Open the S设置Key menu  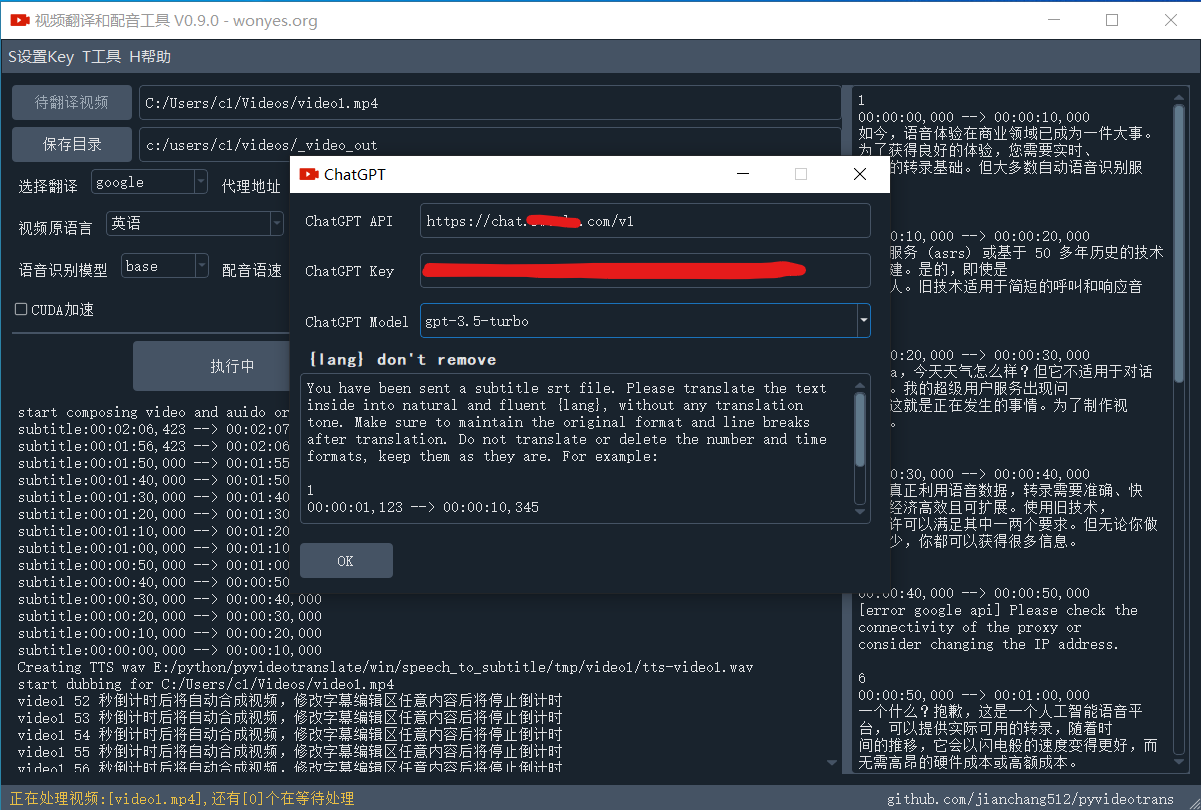click(x=41, y=57)
